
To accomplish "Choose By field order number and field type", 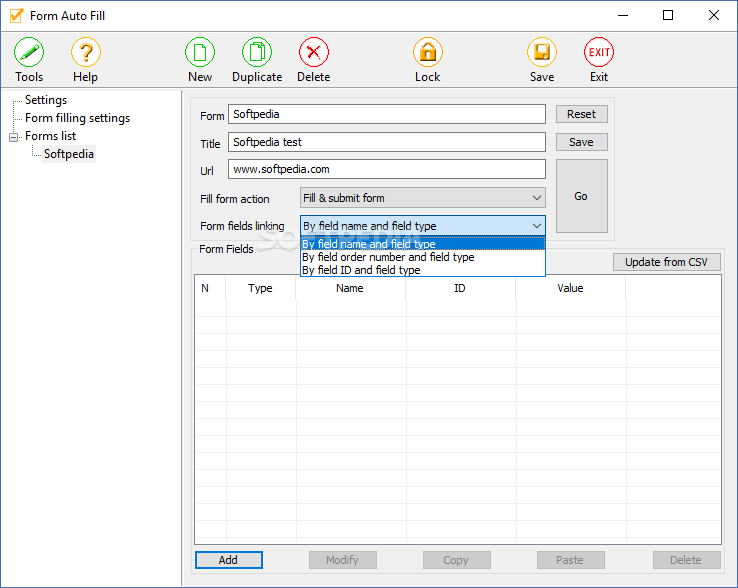I will [388, 257].
